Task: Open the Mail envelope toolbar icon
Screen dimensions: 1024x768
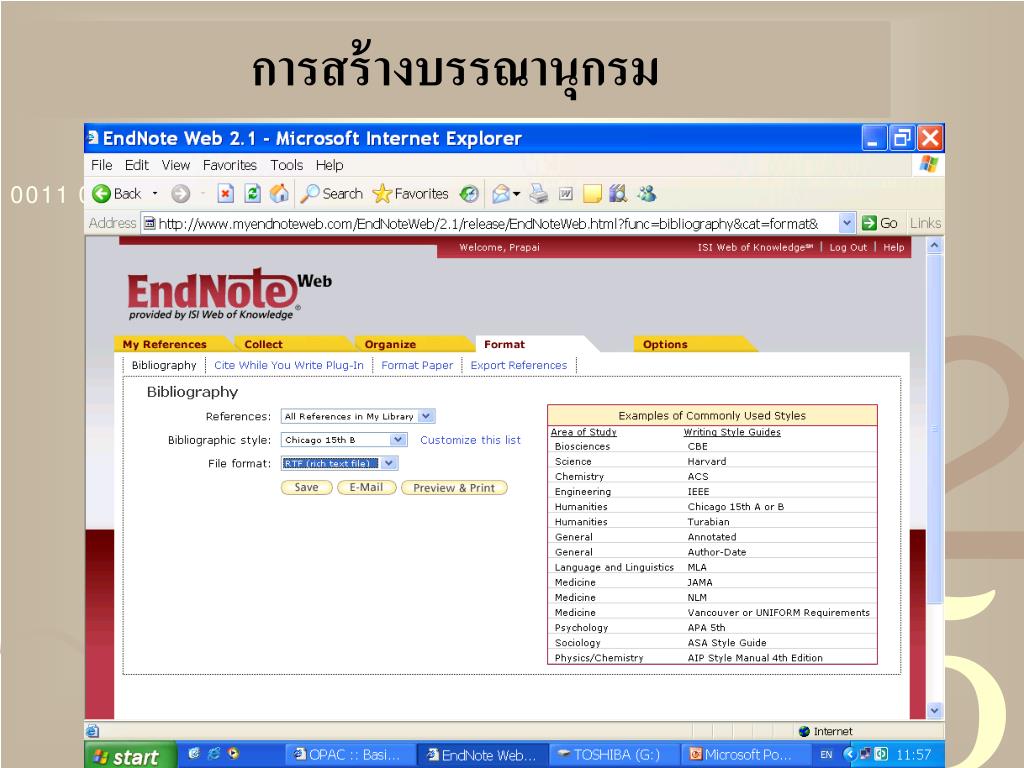Action: point(501,194)
